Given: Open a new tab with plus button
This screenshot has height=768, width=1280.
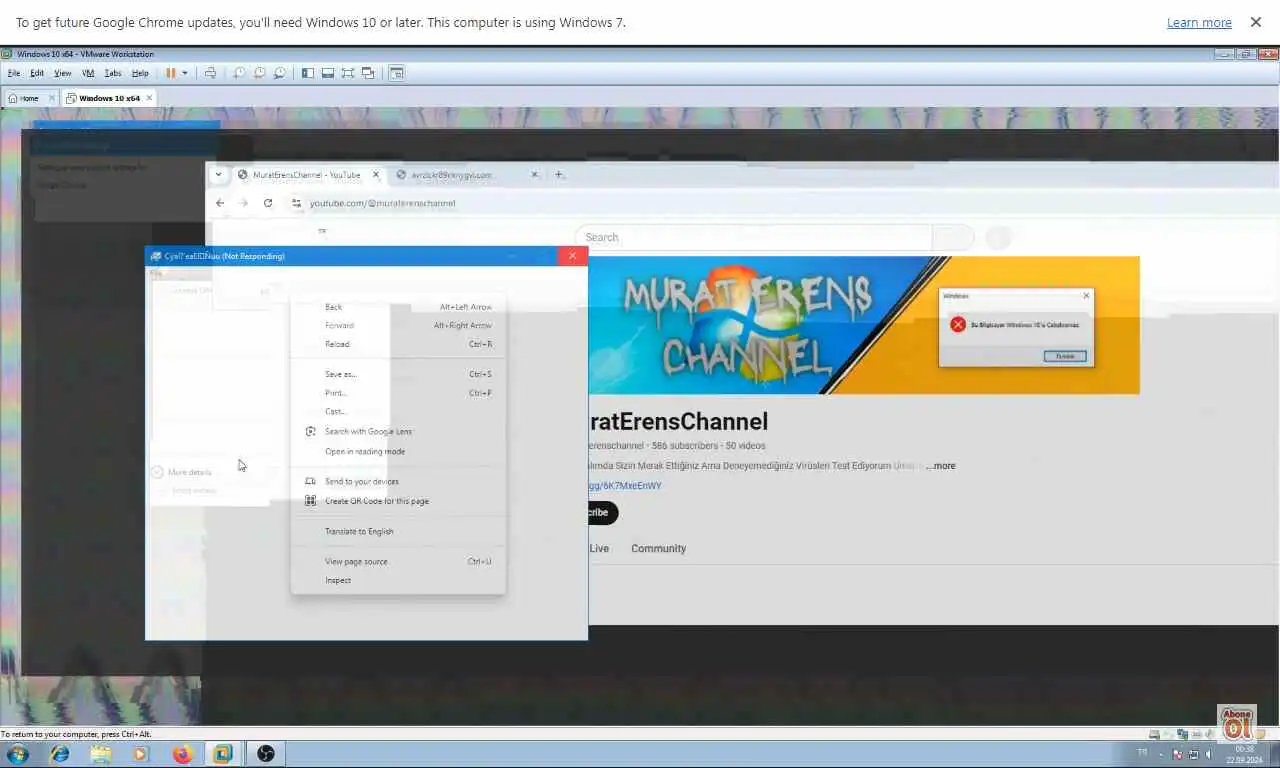Looking at the screenshot, I should (559, 175).
